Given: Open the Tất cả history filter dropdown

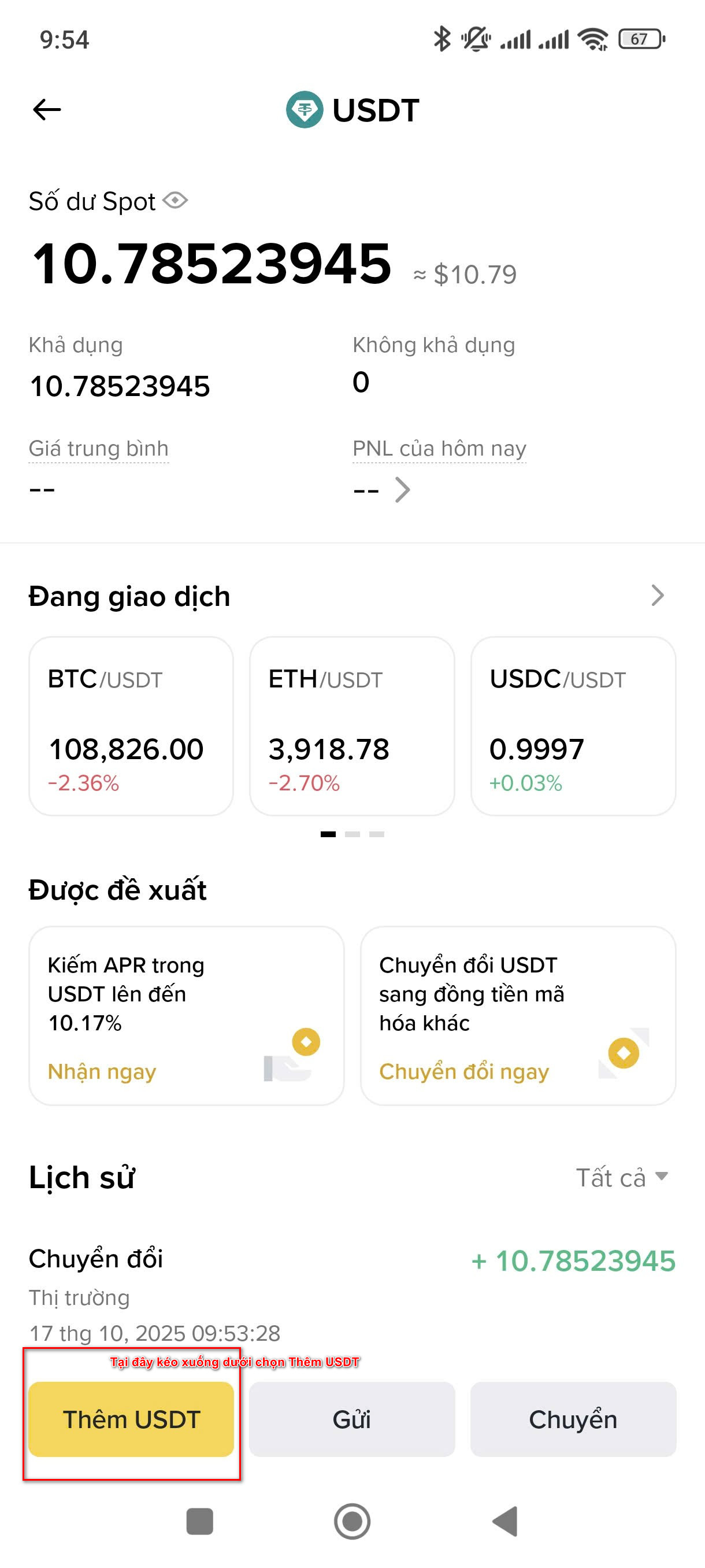Looking at the screenshot, I should pos(622,1177).
